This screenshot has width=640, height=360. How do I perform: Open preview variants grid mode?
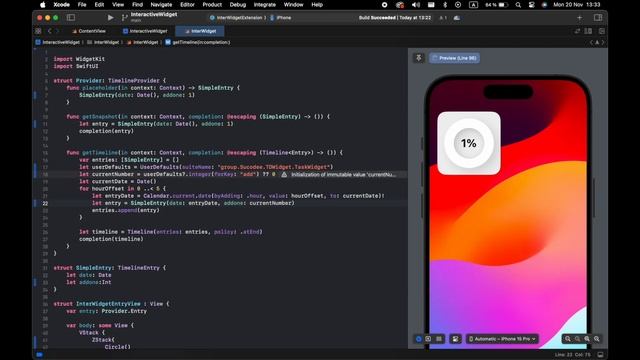[439, 339]
